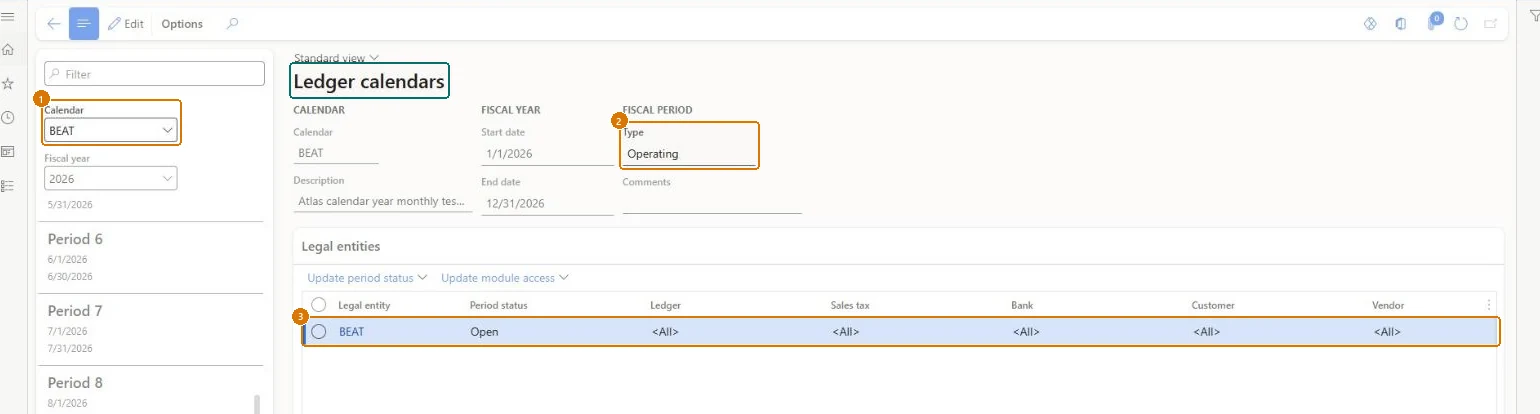Click the Period status cell Open
The height and width of the screenshot is (414, 1540).
[x=484, y=332]
